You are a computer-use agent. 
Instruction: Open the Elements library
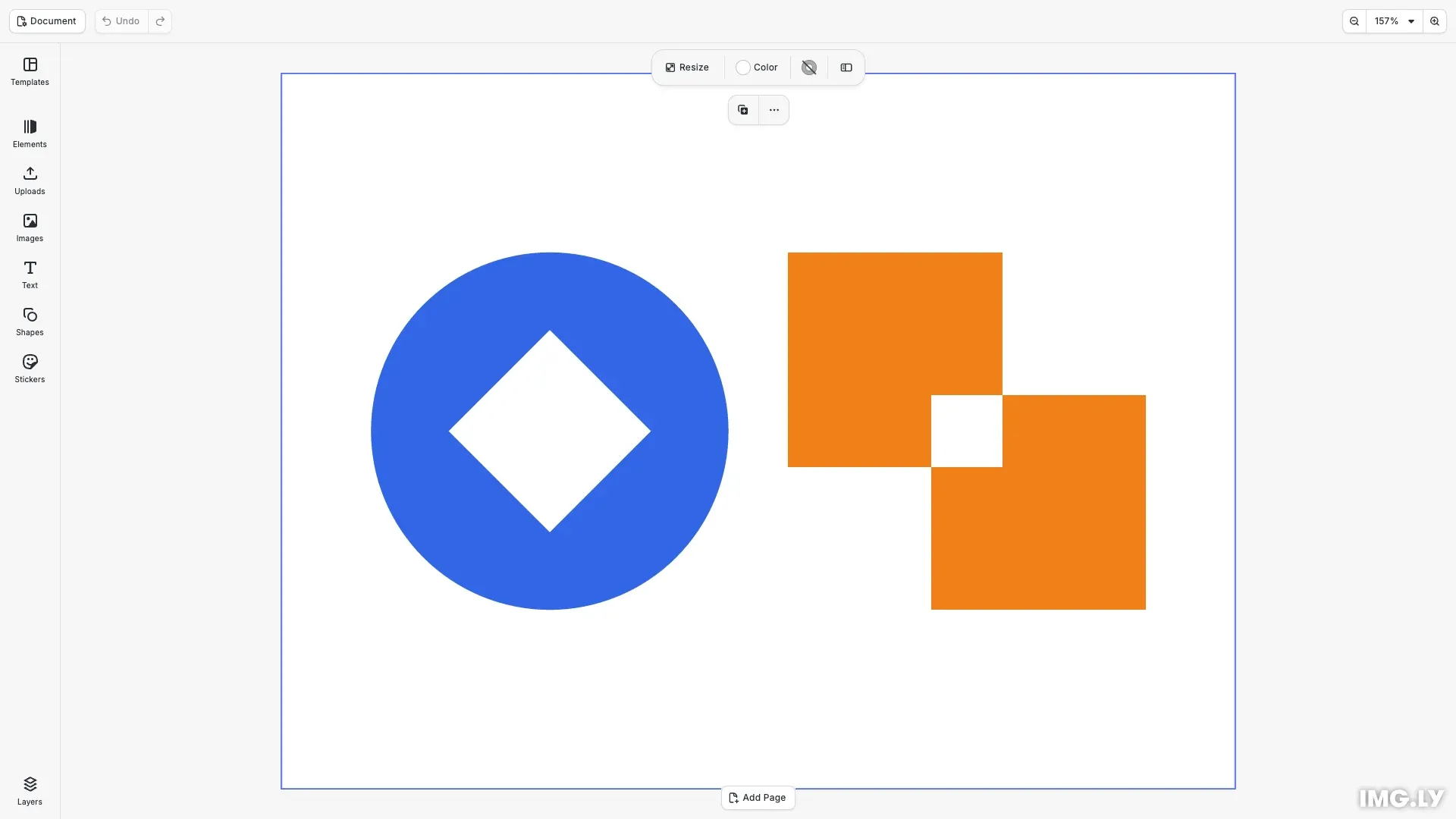coord(30,134)
